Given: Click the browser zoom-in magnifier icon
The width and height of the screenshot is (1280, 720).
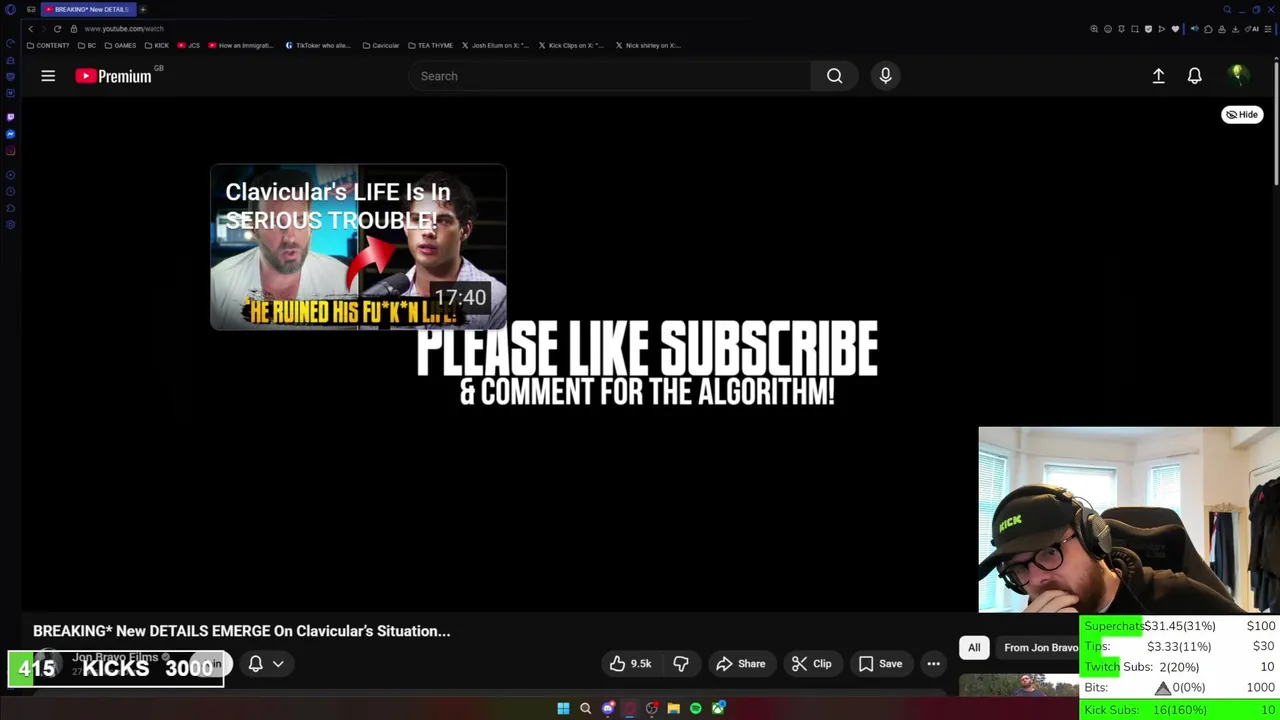Looking at the screenshot, I should coord(1094,29).
